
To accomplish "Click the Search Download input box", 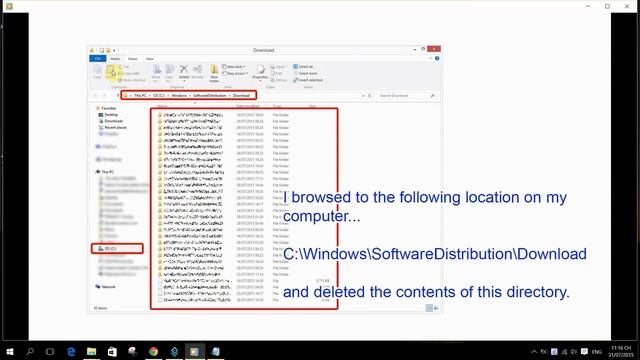I will pyautogui.click(x=407, y=96).
